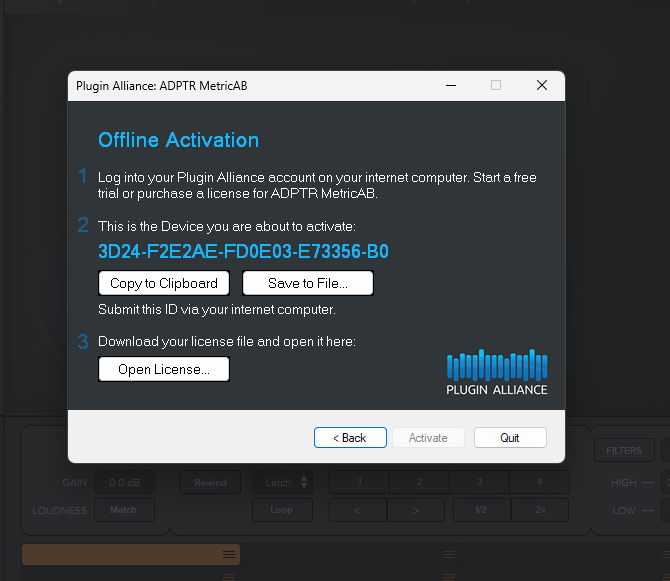
Task: Close the Plugin Alliance dialog window
Action: tap(542, 86)
